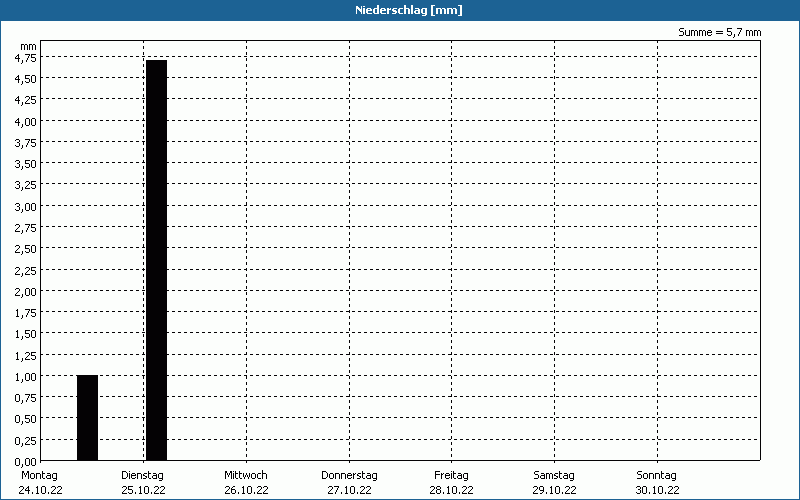Click the 'Freitag' day label
The width and height of the screenshot is (800, 500).
point(452,476)
